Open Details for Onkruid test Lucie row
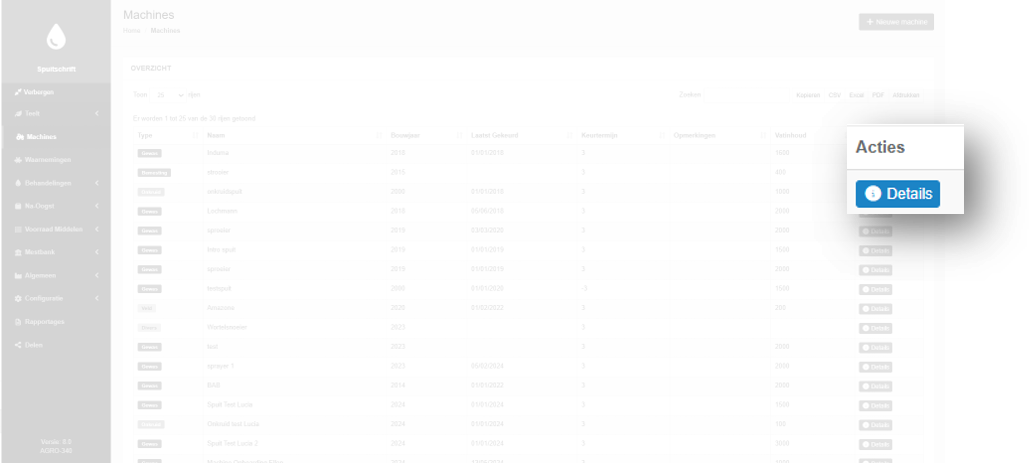Screen dimensions: 1029x463 pos(875,425)
